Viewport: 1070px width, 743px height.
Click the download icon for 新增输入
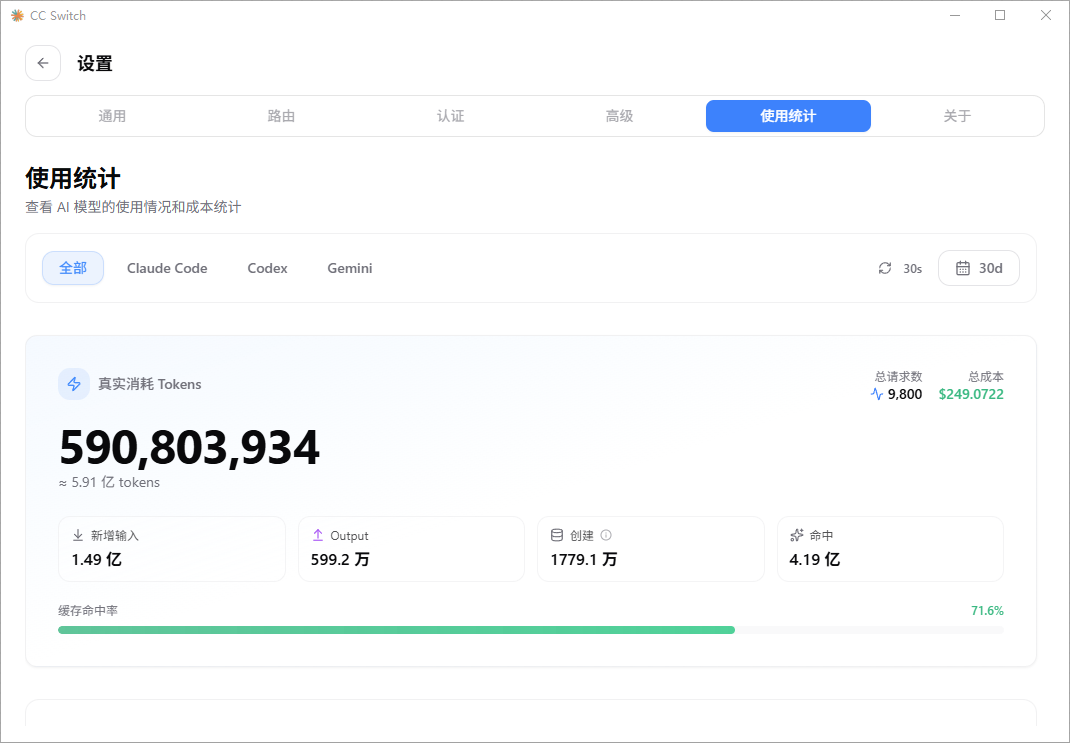coord(78,535)
